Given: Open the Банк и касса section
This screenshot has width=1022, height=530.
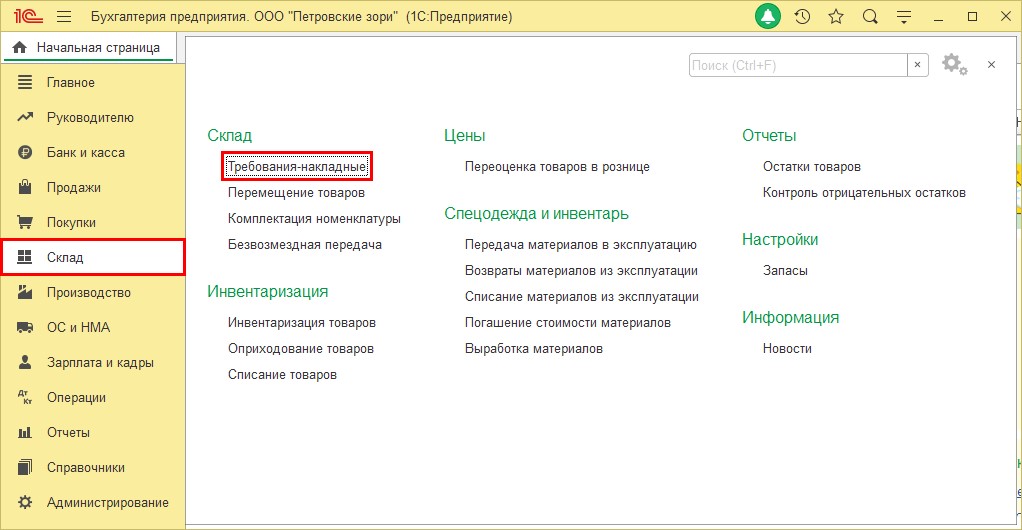Looking at the screenshot, I should coord(85,153).
